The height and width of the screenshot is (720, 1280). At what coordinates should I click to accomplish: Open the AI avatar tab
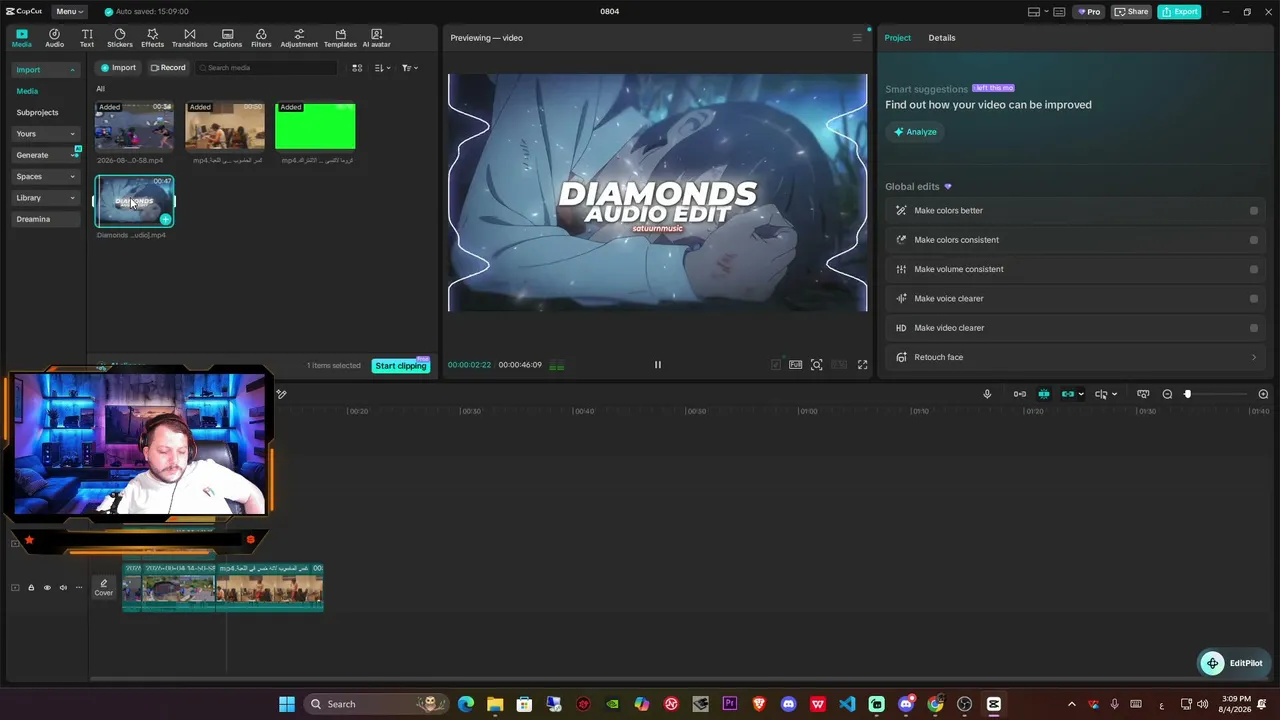(376, 38)
